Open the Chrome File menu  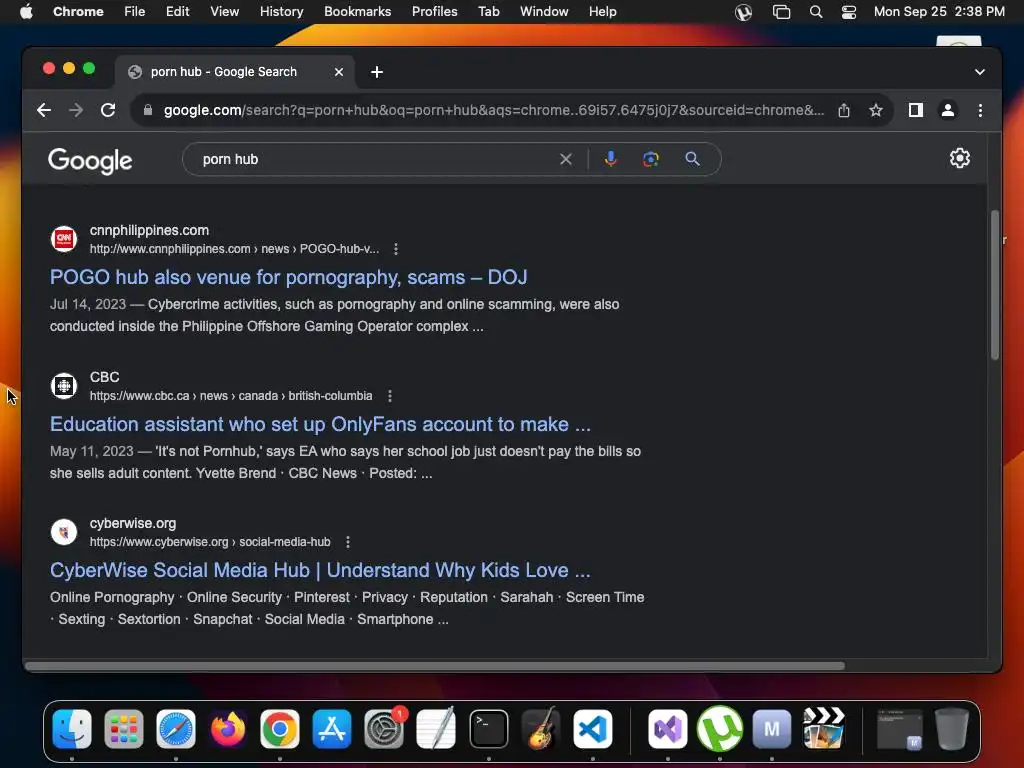point(135,12)
